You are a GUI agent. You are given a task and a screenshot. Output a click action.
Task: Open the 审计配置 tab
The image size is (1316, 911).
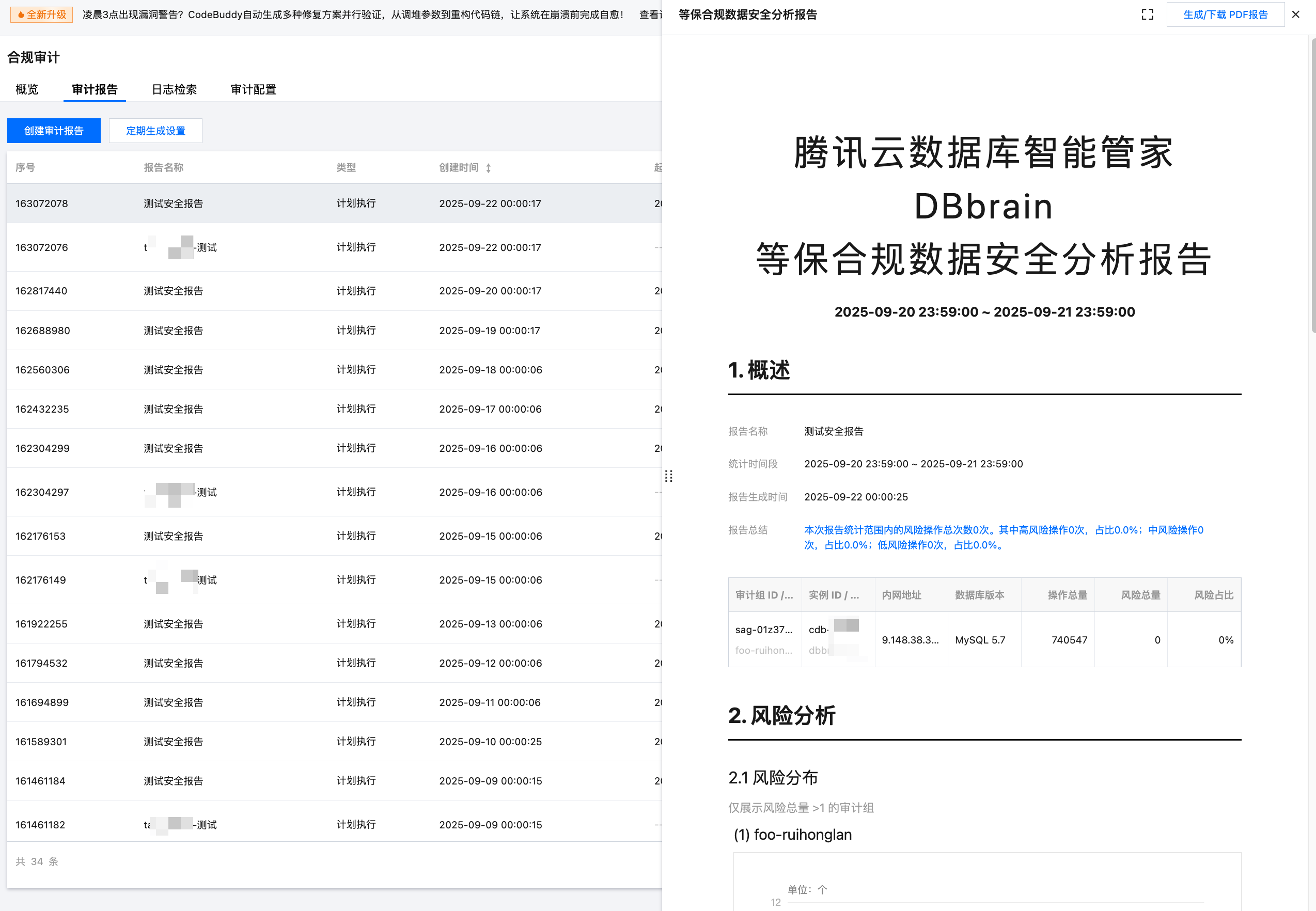point(254,90)
